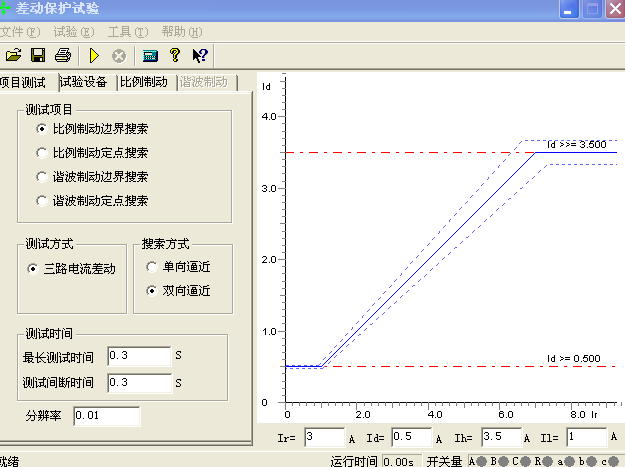Click switch indicator B in 开关量
Screen dimensions: 625x467
503,461
